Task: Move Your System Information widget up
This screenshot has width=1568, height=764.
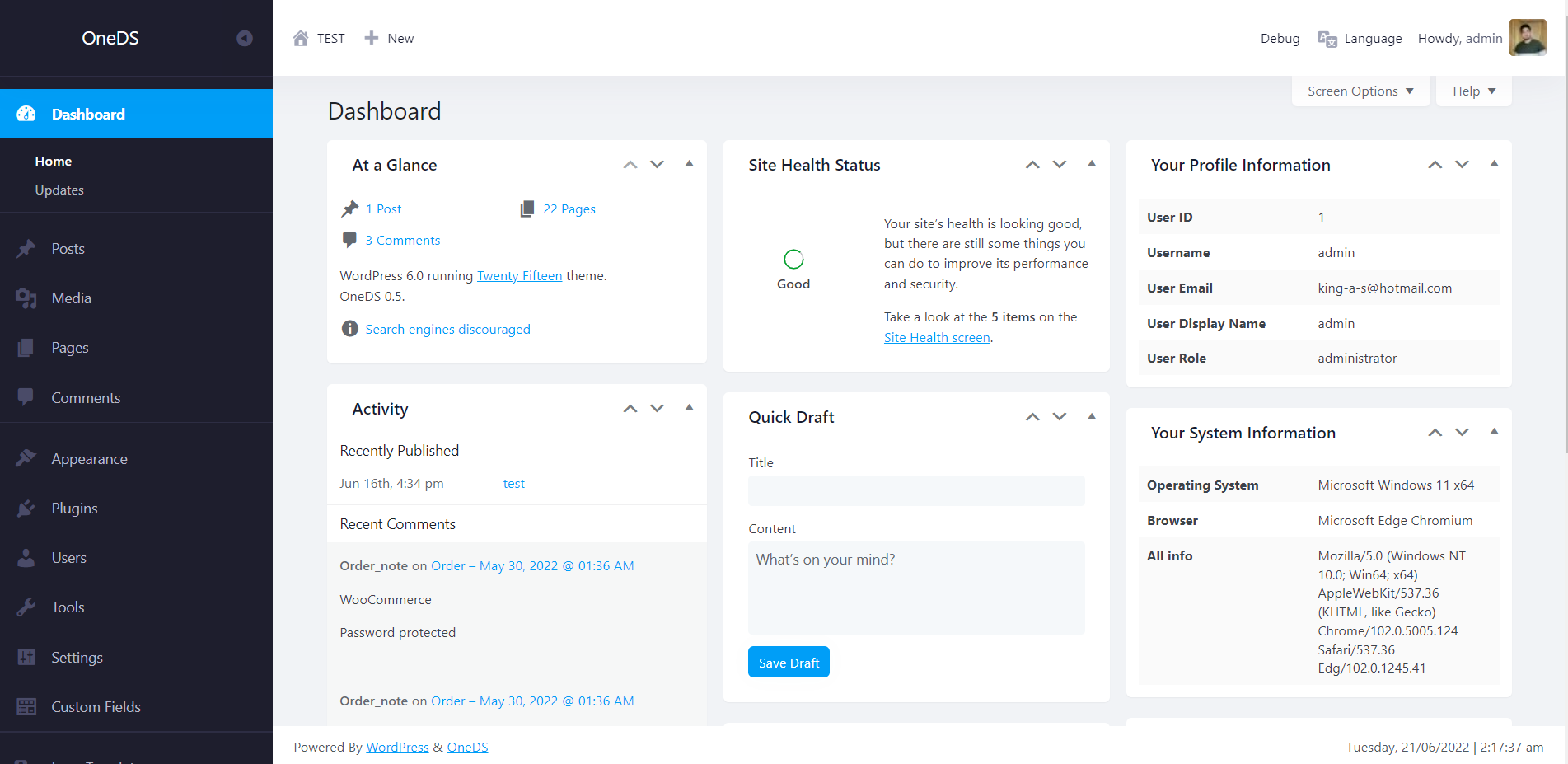Action: pos(1435,433)
